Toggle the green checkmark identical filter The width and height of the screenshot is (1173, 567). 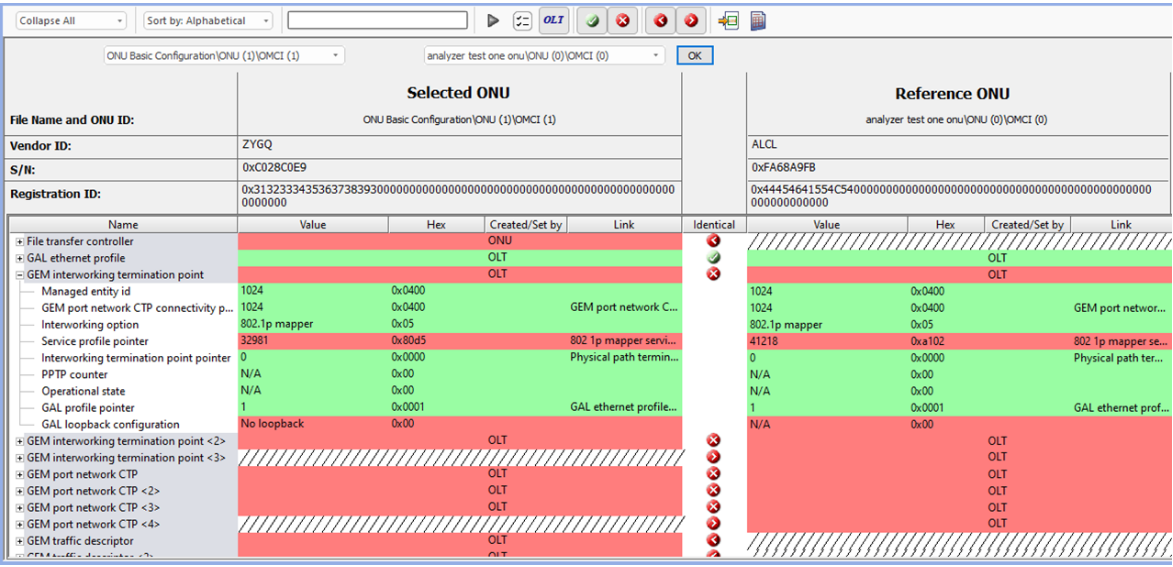click(594, 20)
